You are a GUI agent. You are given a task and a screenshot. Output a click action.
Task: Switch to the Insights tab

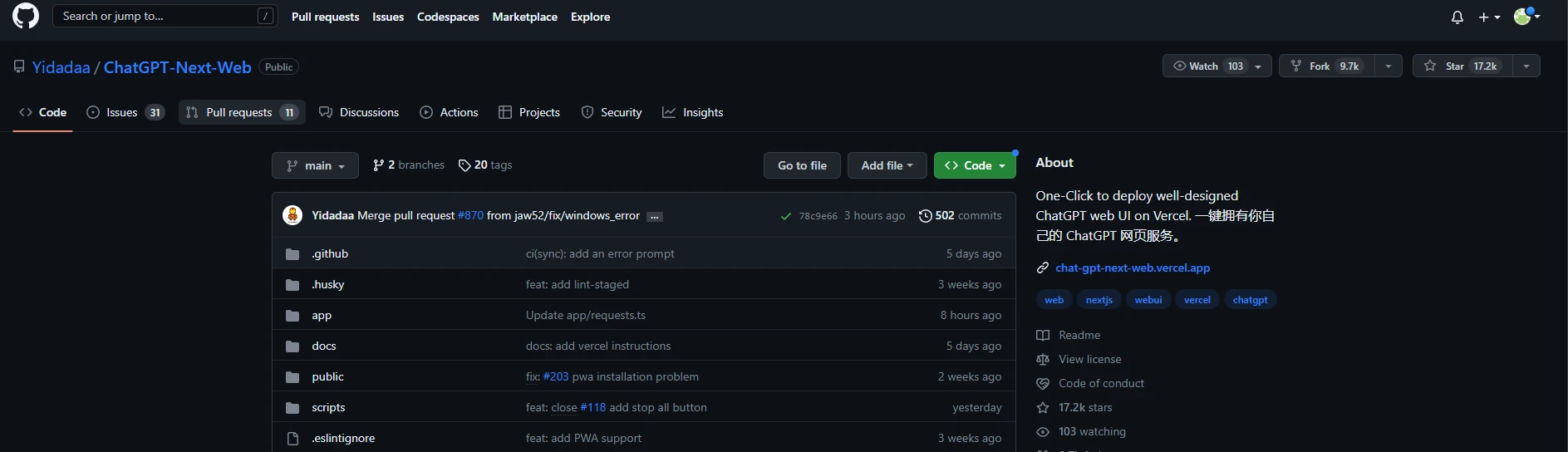tap(693, 112)
